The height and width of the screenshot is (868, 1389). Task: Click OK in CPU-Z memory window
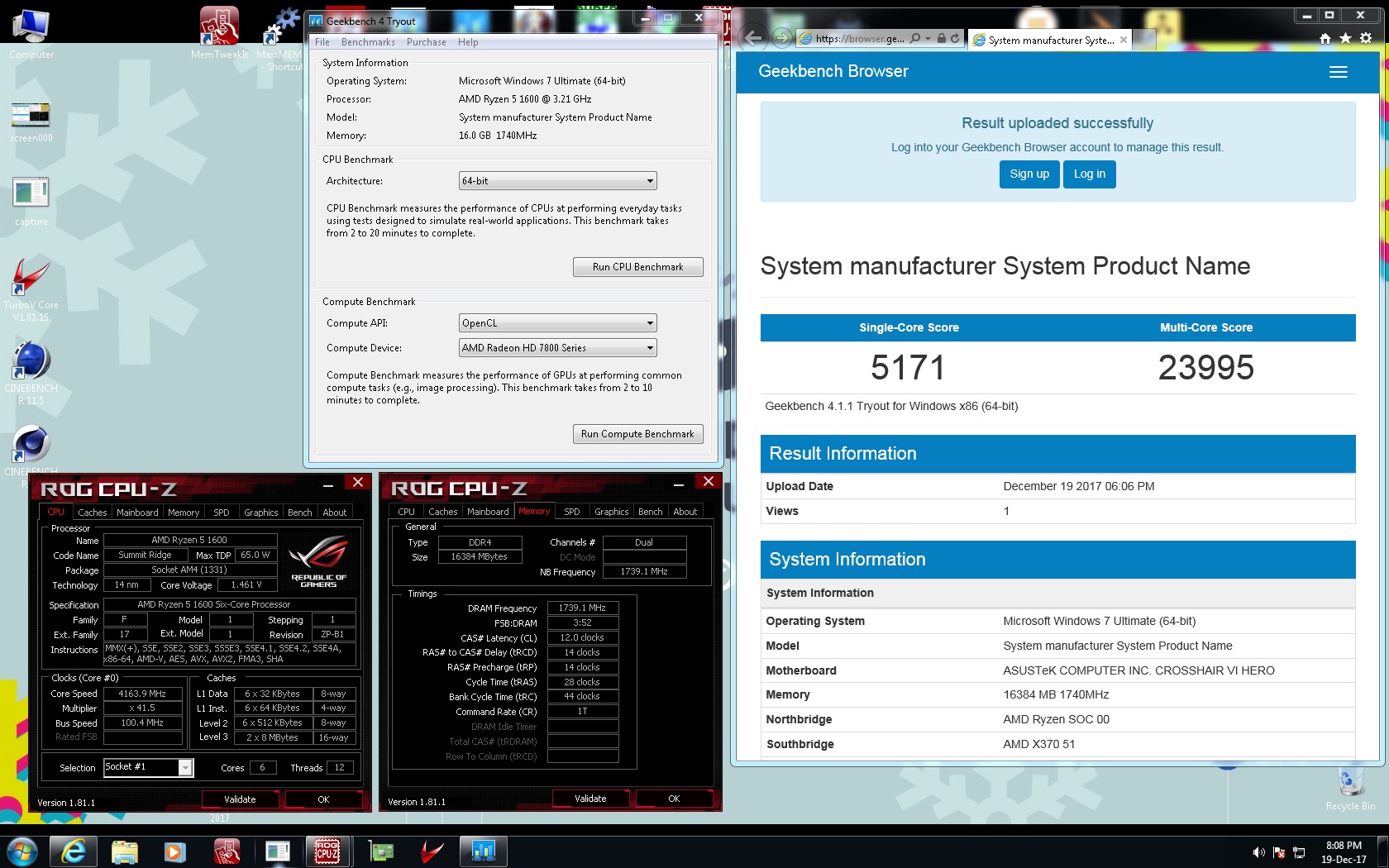[x=674, y=799]
